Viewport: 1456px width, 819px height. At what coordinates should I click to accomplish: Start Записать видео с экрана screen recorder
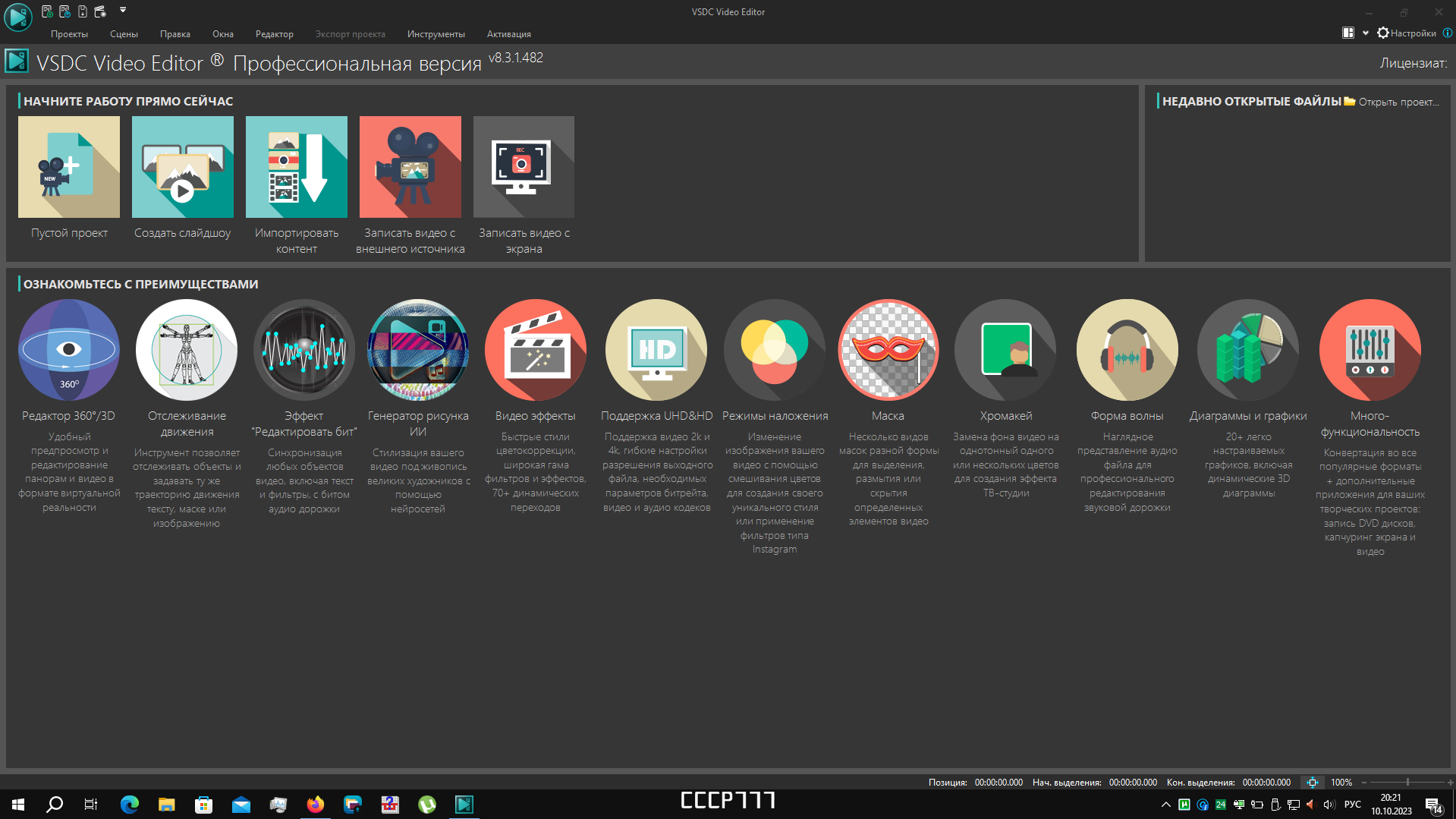tap(524, 167)
